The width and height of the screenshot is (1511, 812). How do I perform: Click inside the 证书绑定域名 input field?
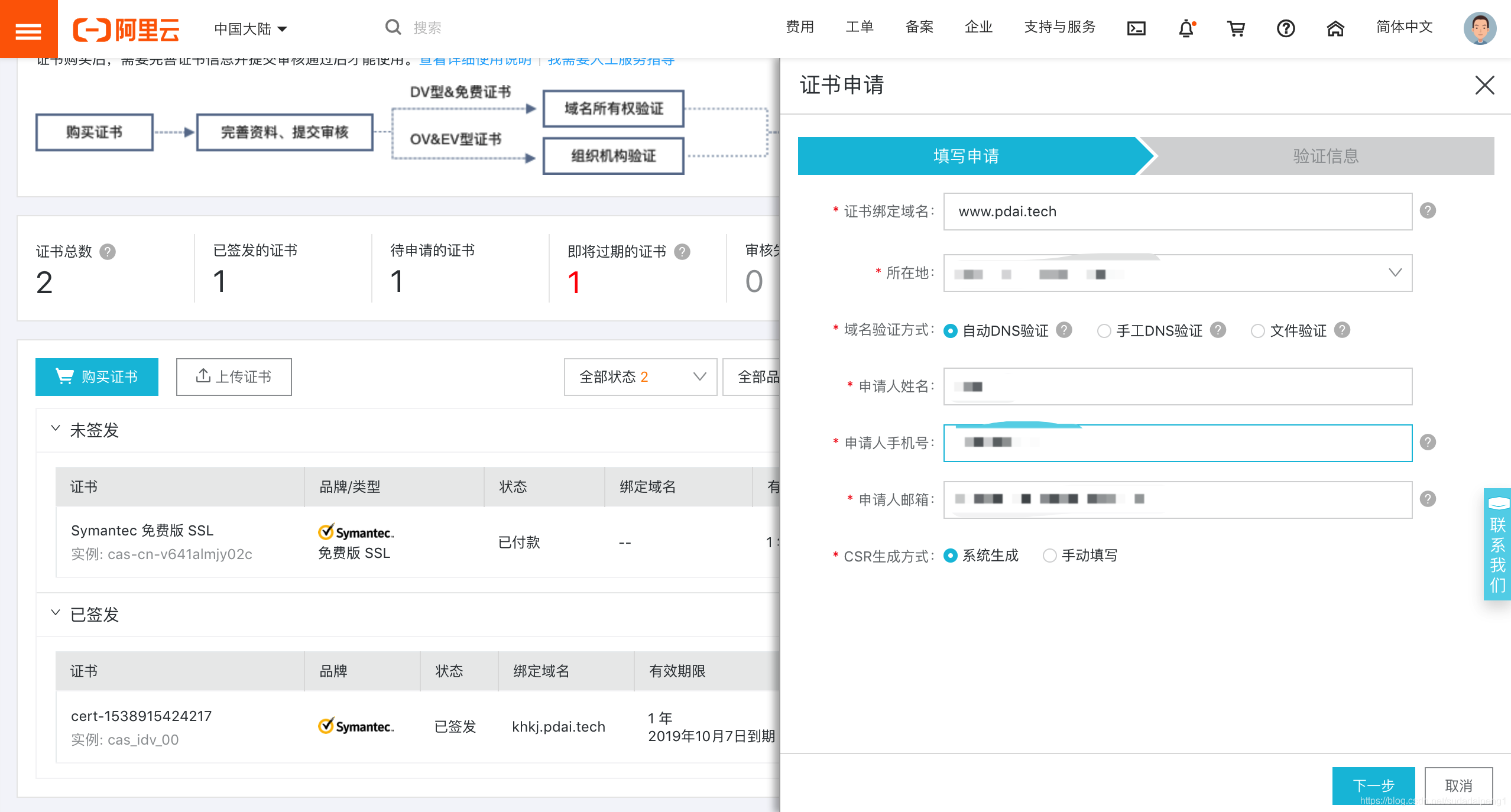[1176, 211]
